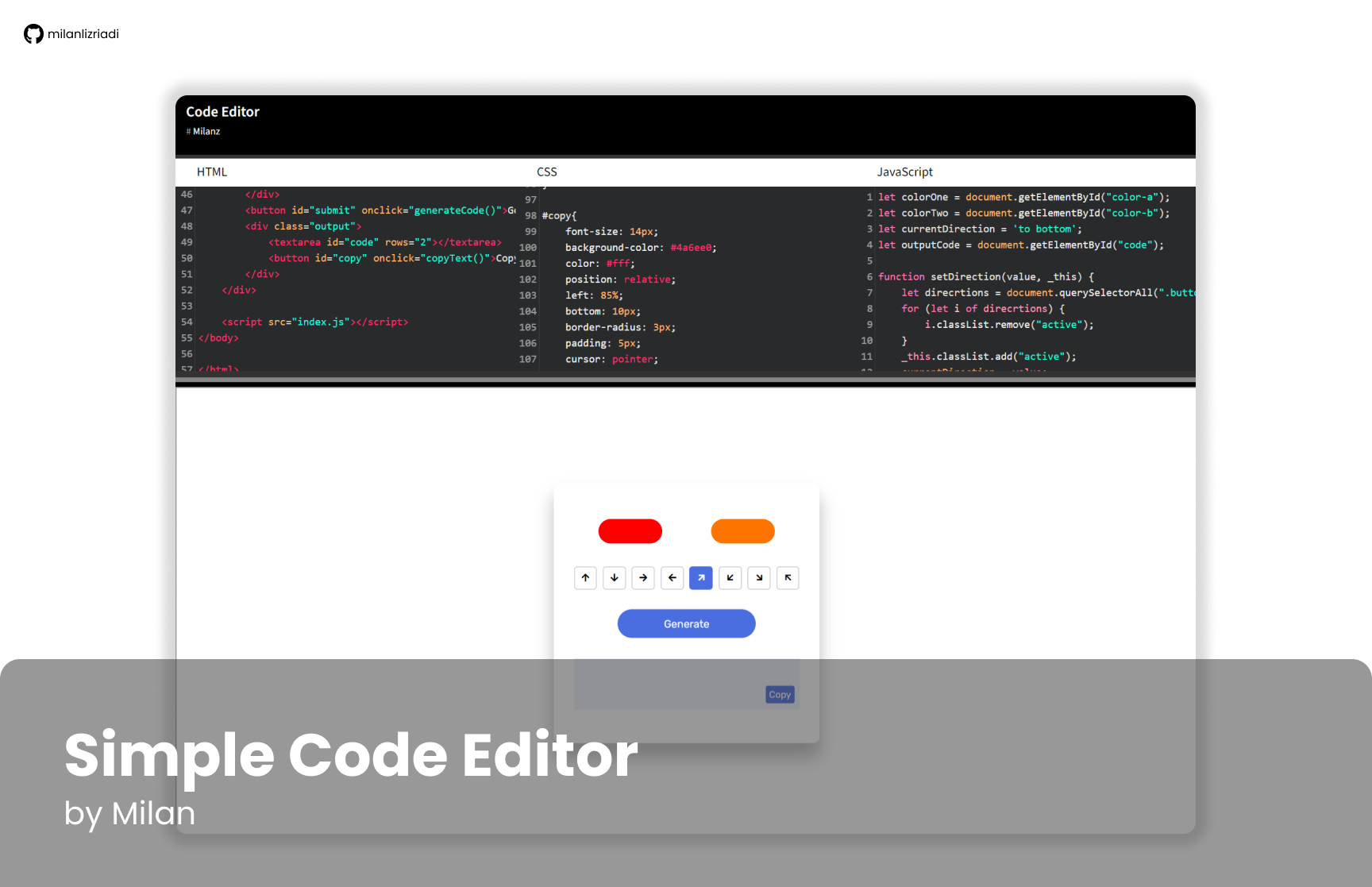This screenshot has width=1372, height=887.
Task: Select the up arrow direction button
Action: click(x=585, y=578)
